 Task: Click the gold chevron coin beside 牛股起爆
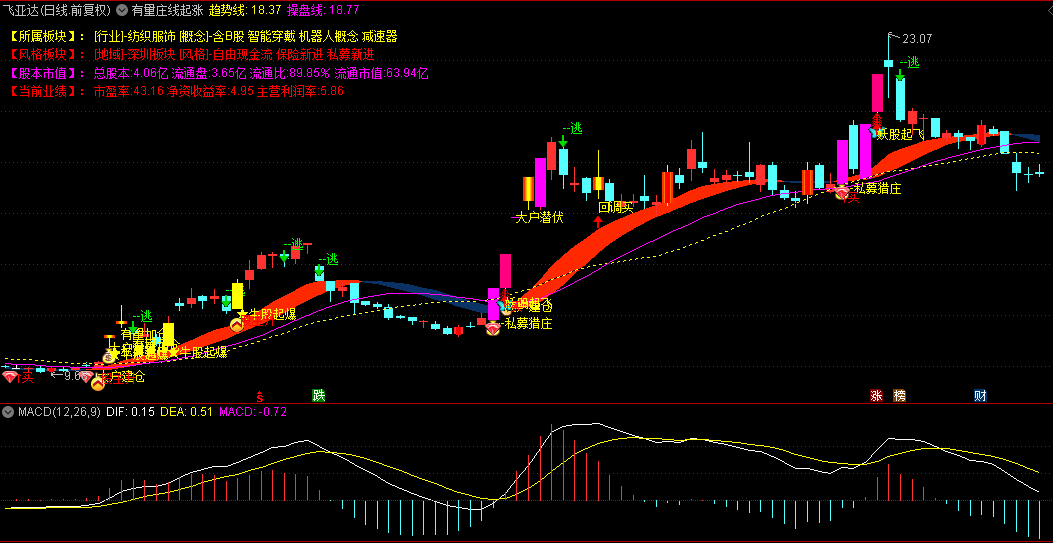click(x=236, y=326)
